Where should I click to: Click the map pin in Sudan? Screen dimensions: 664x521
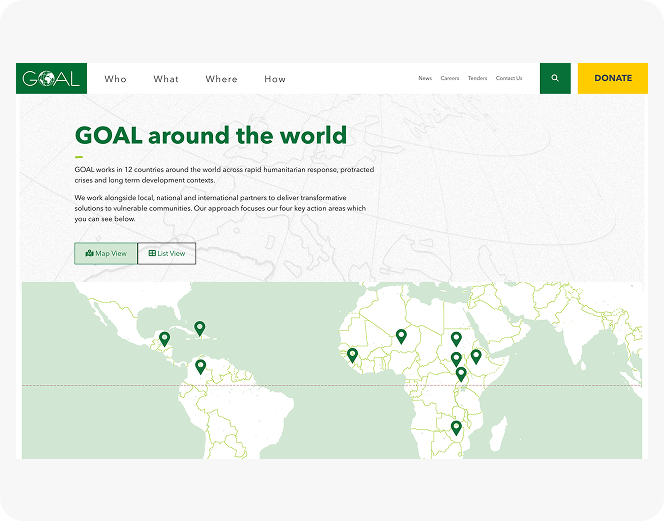(456, 339)
